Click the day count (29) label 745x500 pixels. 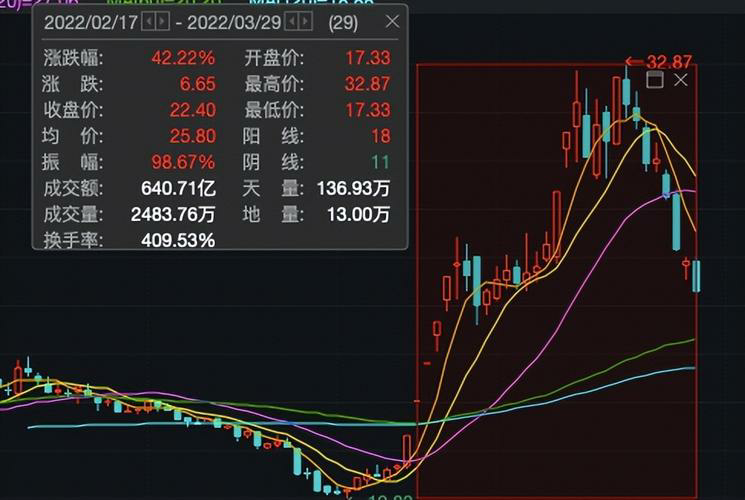tap(344, 22)
